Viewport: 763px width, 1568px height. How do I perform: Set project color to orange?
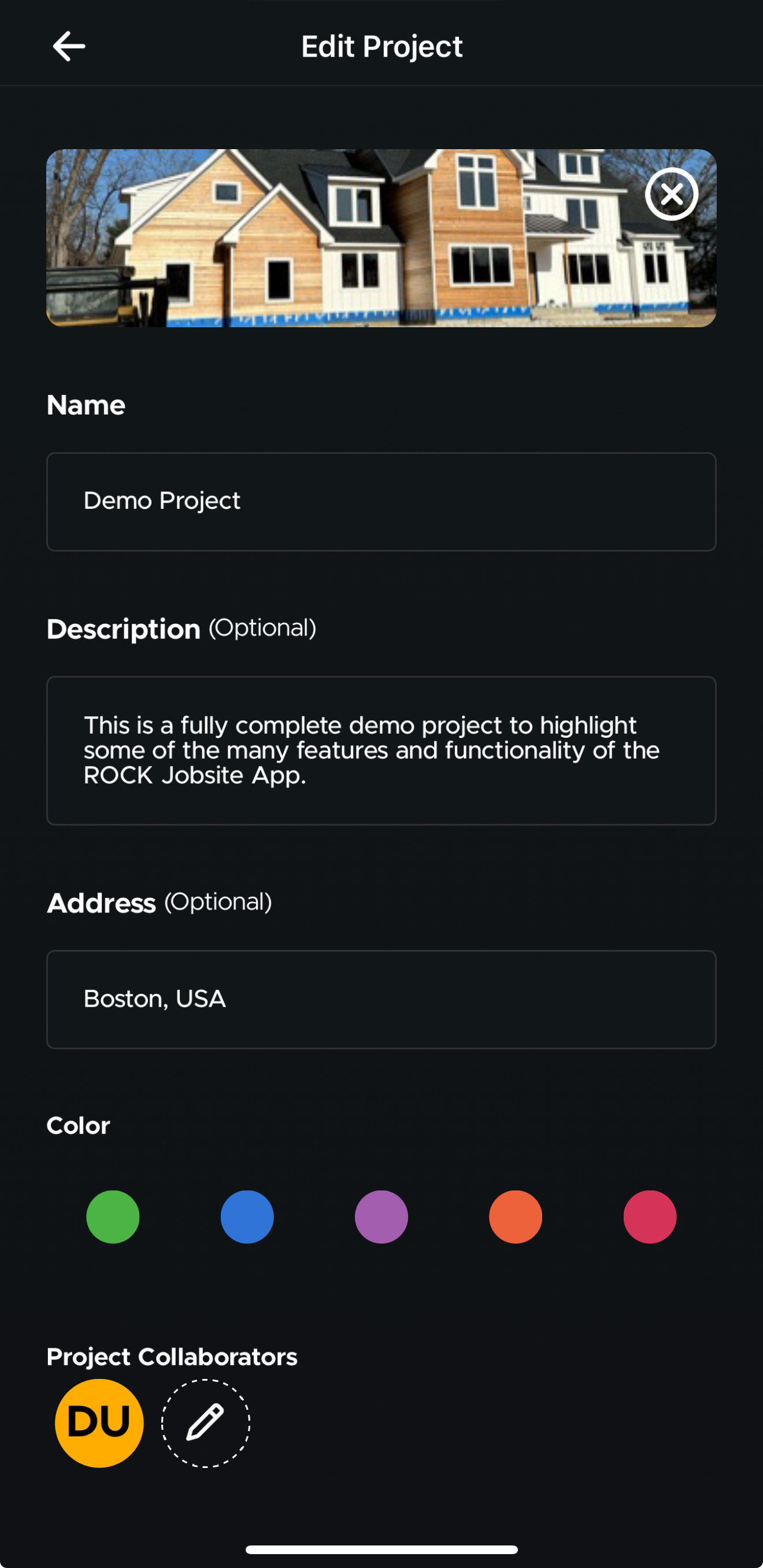[516, 1217]
